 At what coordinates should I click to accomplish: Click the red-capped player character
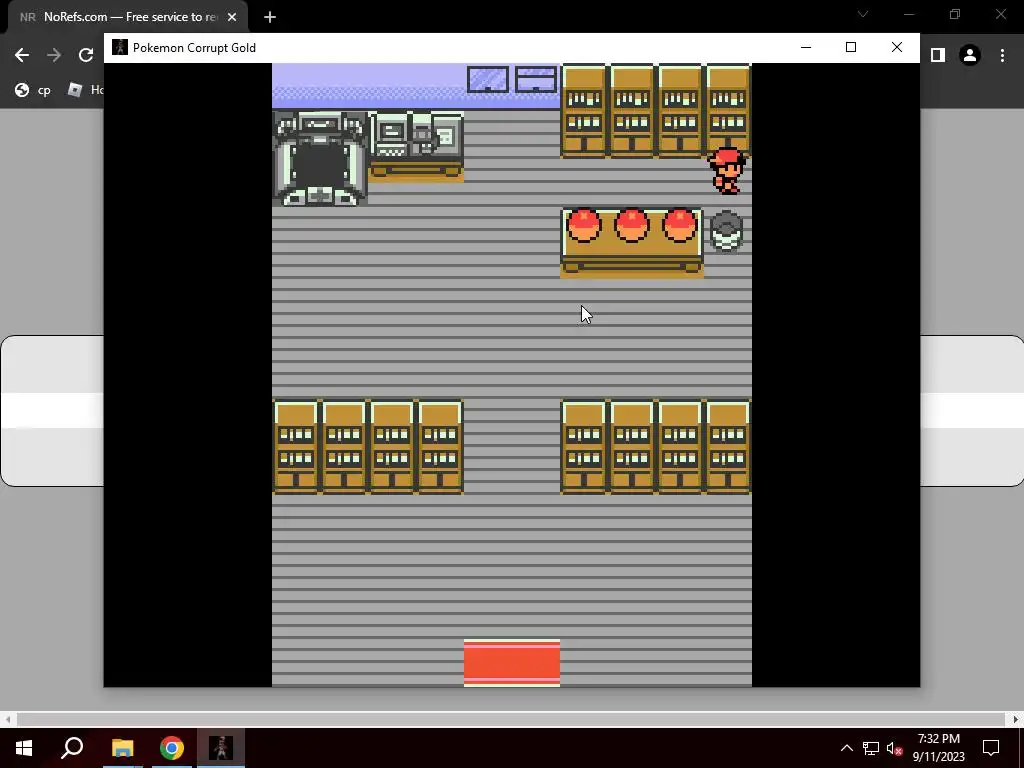tap(728, 170)
